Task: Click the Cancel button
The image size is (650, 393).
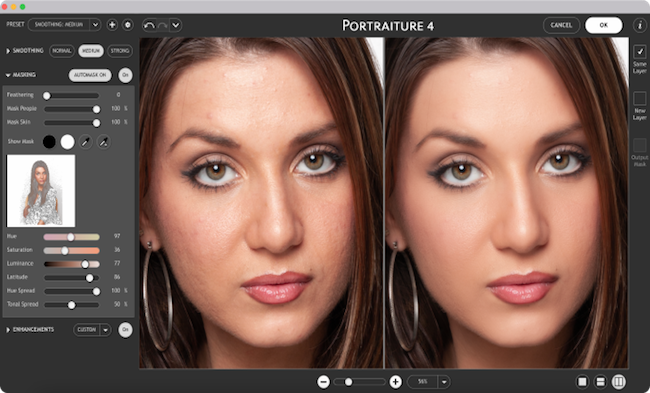Action: point(561,25)
